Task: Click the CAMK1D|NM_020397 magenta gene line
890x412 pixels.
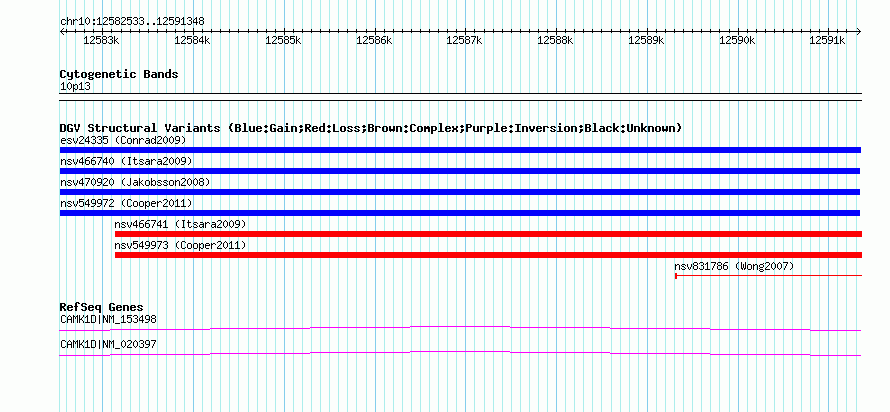Action: (x=460, y=354)
